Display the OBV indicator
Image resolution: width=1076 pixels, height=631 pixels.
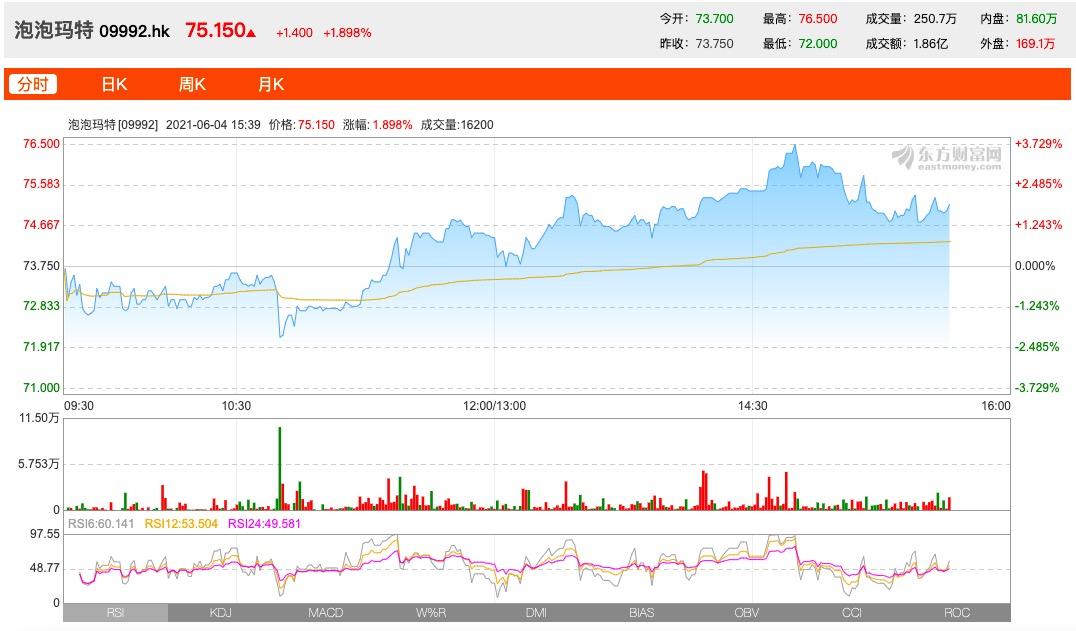747,612
